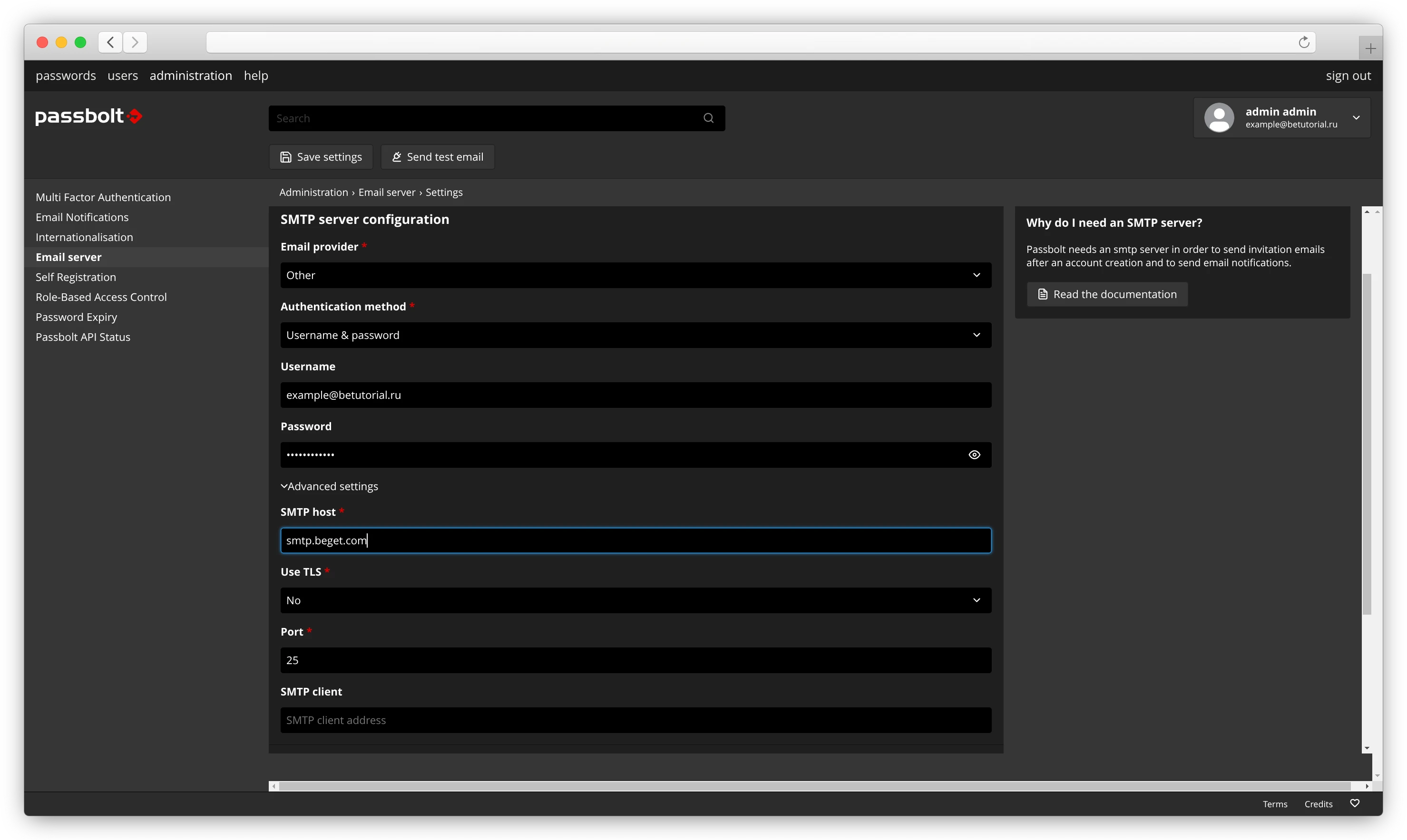Go back using the browser back arrow
The width and height of the screenshot is (1407, 840).
(110, 42)
